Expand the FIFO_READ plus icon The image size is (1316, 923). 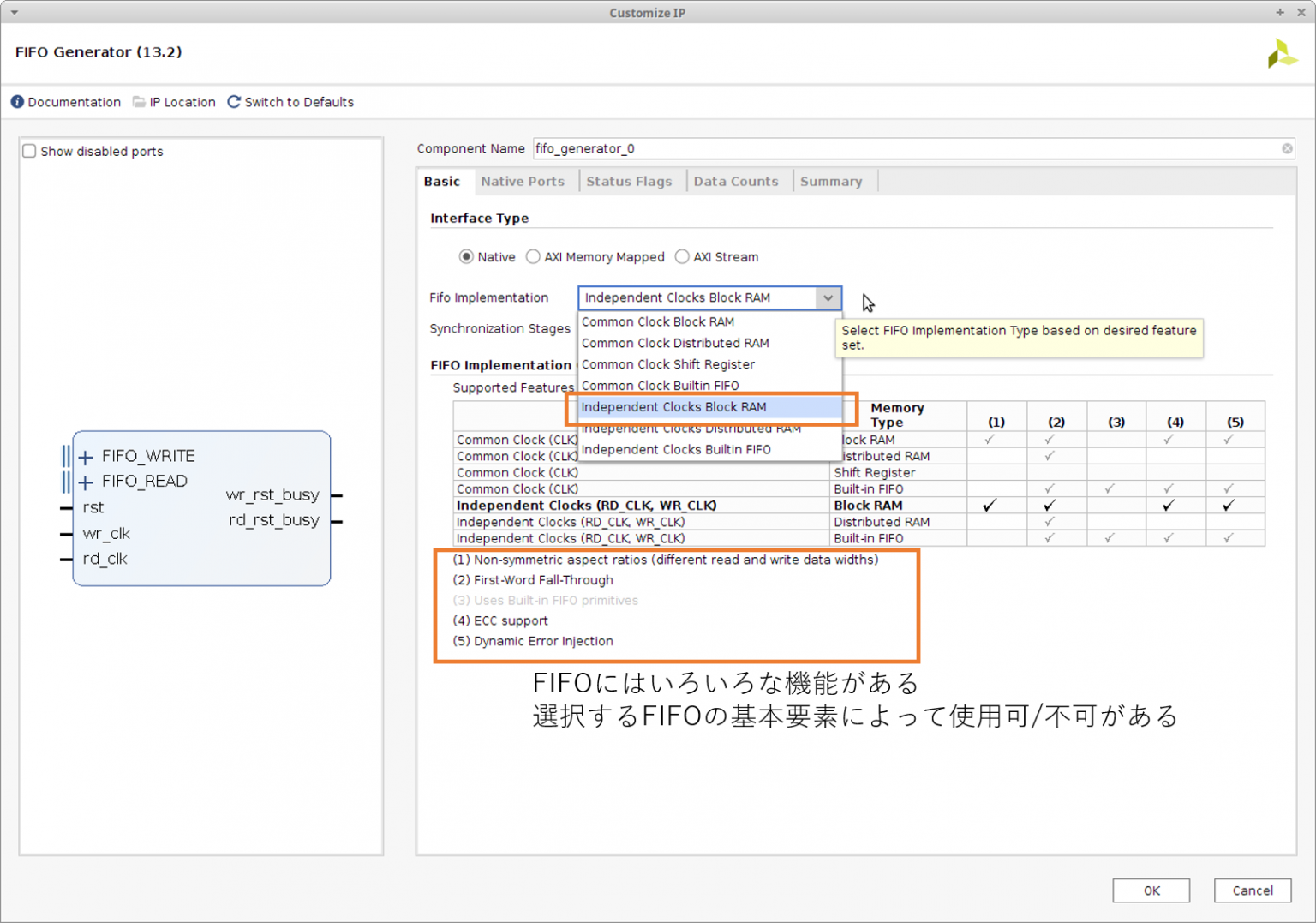pyautogui.click(x=86, y=482)
